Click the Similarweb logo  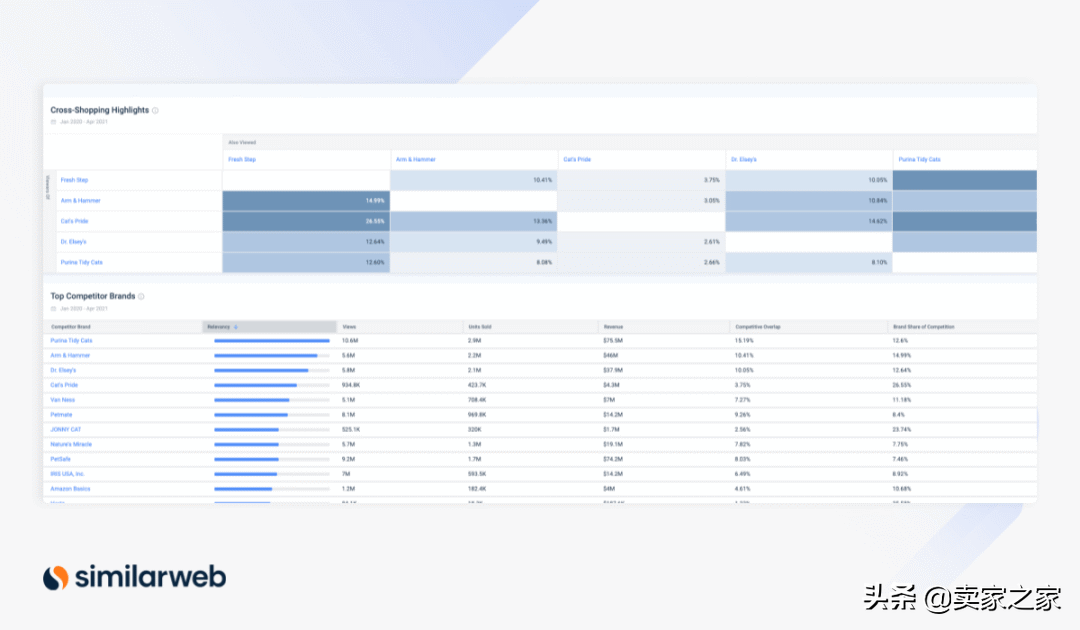pos(134,577)
